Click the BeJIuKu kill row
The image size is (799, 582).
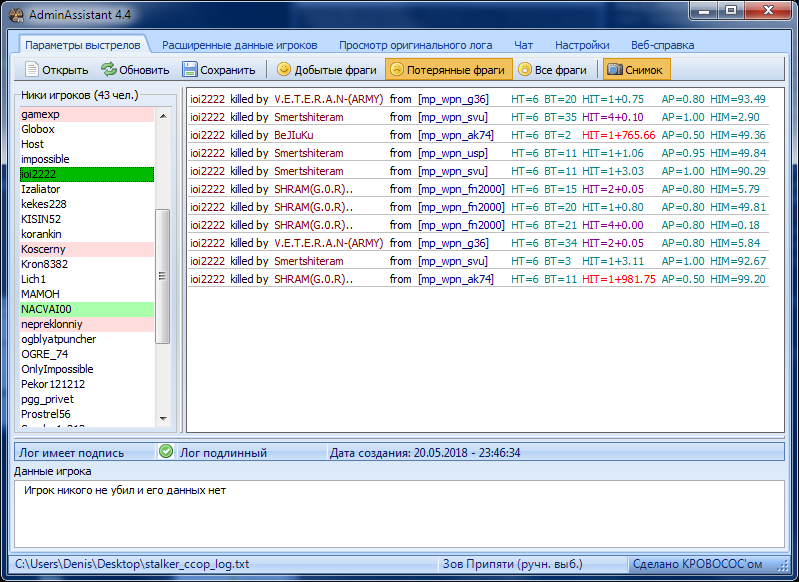(x=478, y=135)
